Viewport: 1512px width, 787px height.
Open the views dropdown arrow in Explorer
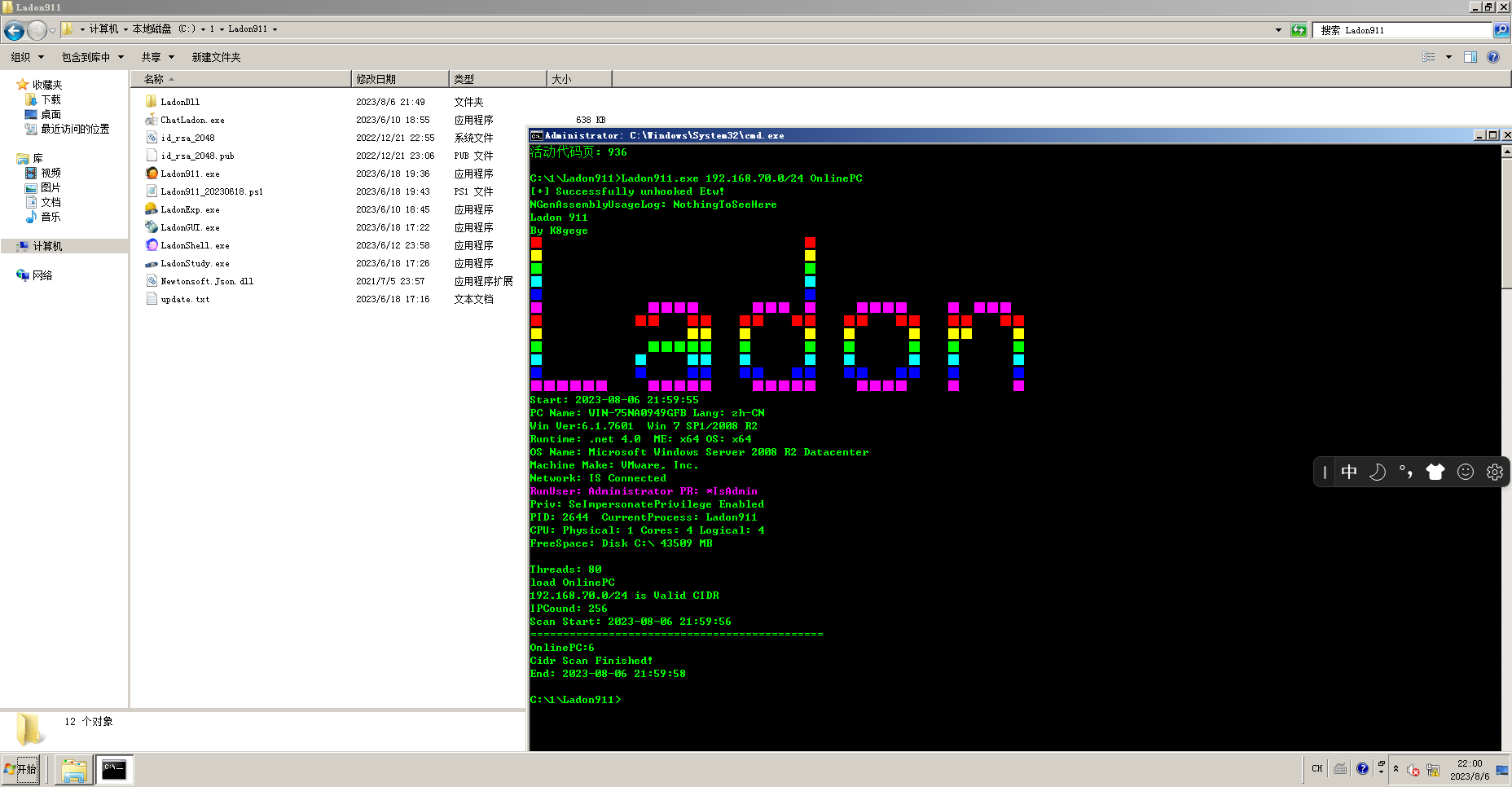[1448, 57]
